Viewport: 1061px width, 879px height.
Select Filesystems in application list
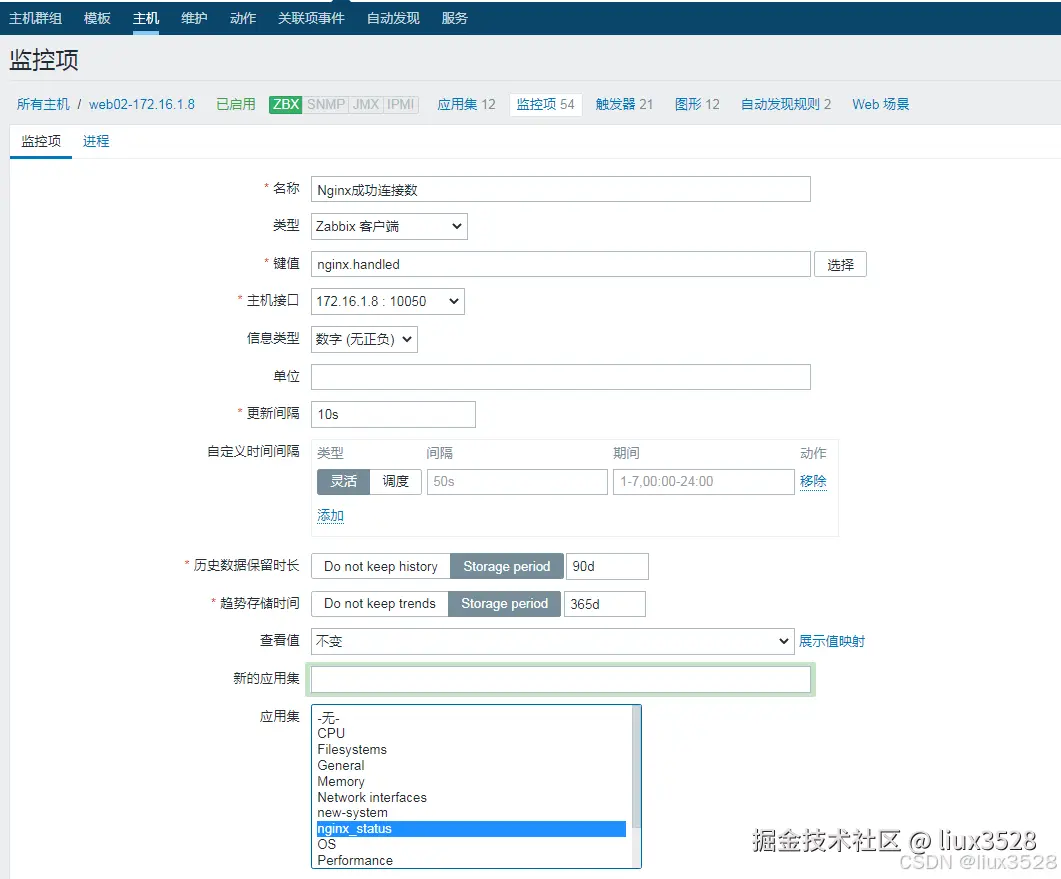(x=471, y=750)
